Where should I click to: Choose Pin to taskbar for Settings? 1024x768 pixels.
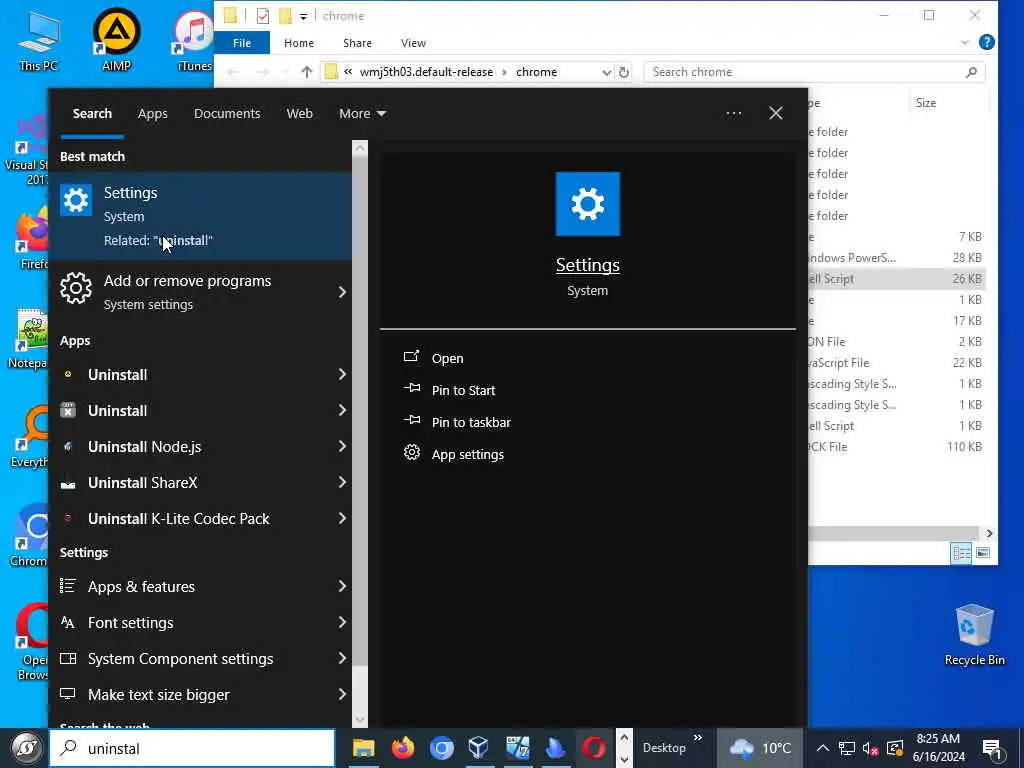coord(471,422)
